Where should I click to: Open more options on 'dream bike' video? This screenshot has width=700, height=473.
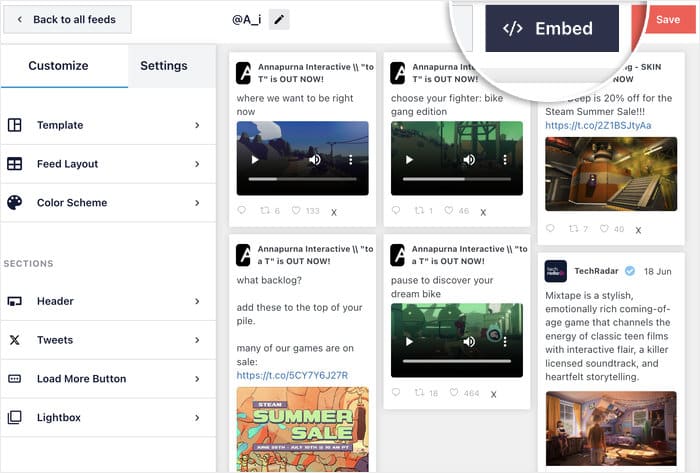click(505, 342)
